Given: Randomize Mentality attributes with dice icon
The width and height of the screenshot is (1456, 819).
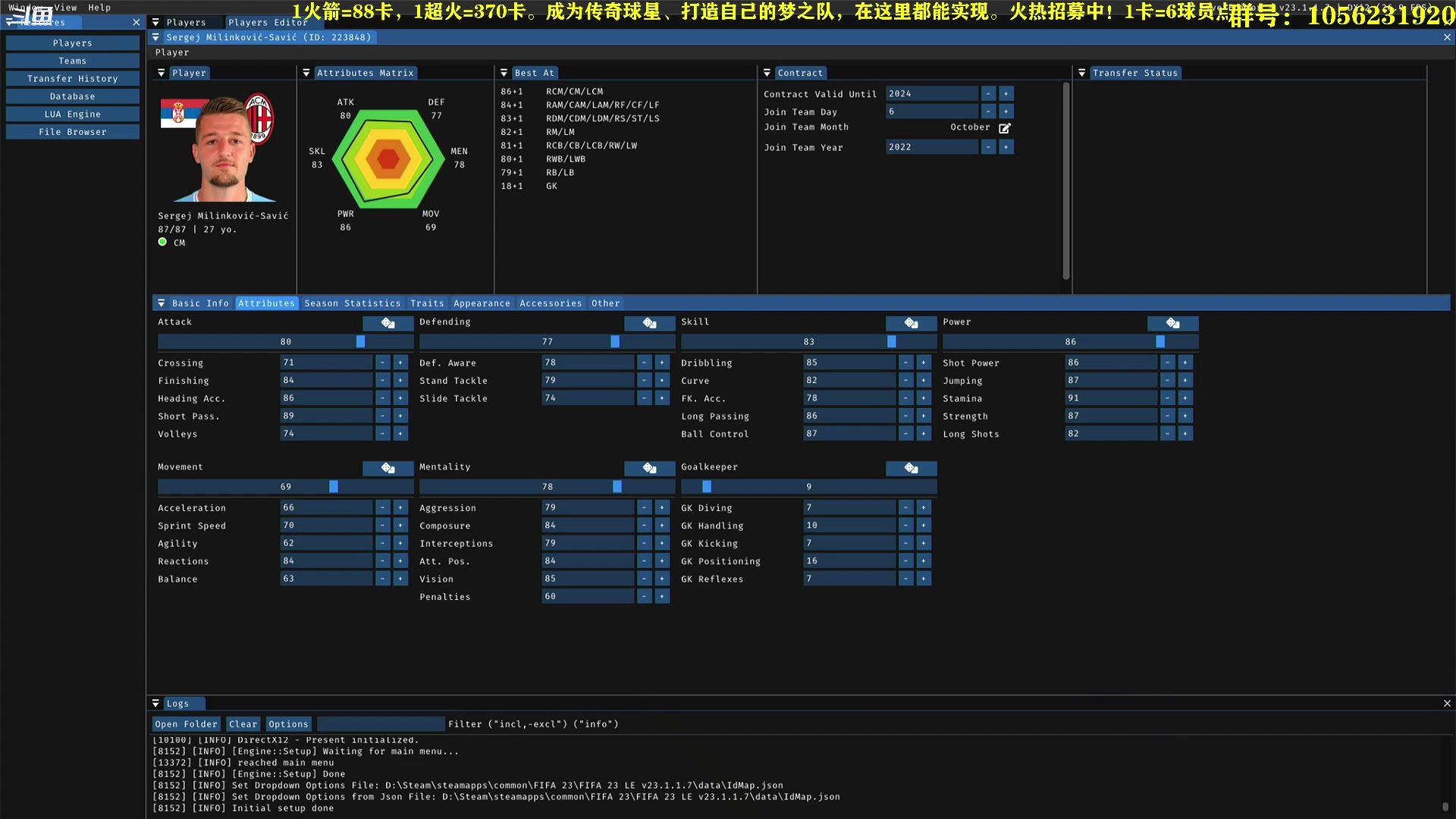Looking at the screenshot, I should coord(649,468).
